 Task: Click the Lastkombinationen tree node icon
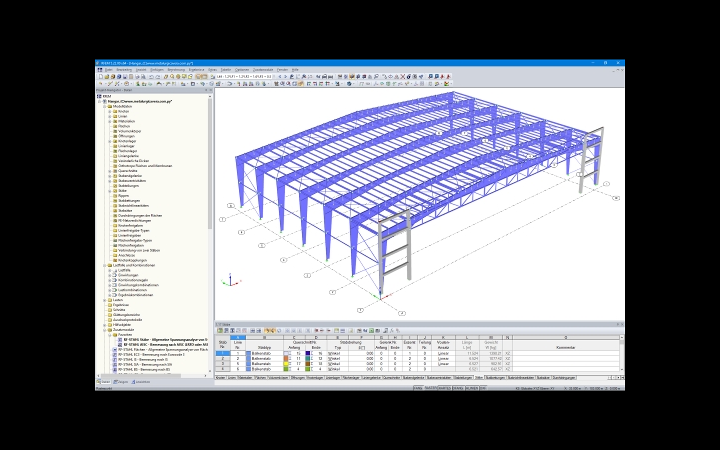click(115, 290)
